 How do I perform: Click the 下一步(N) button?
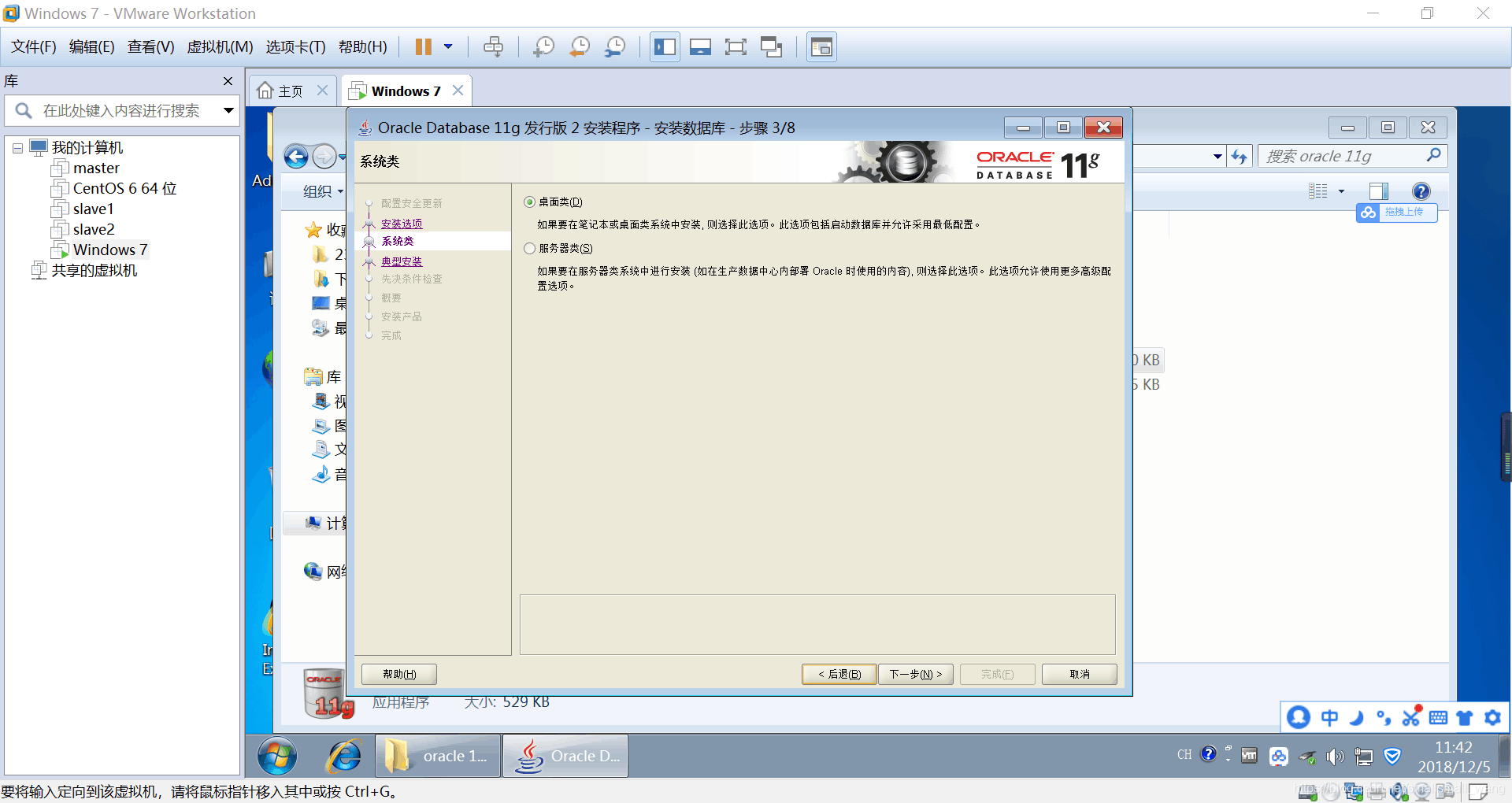916,675
